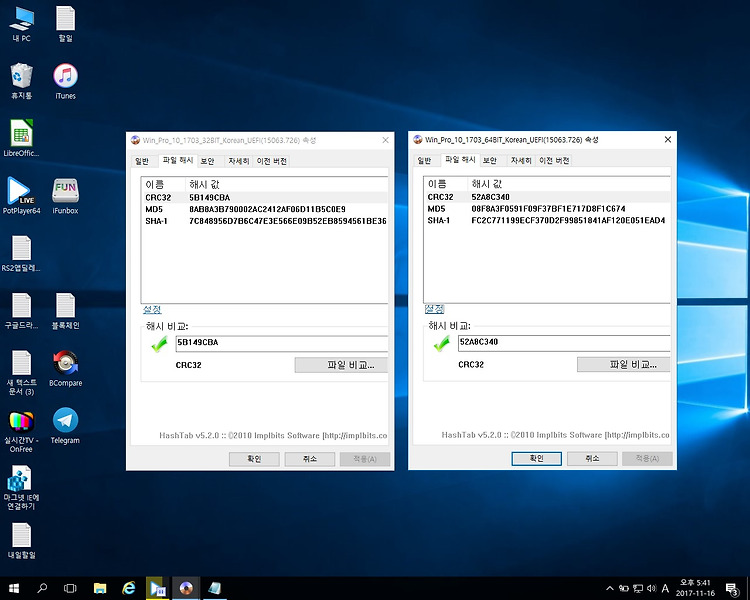Click 설정 link in 64BIT window
Viewport: 750px width, 600px height.
(434, 309)
